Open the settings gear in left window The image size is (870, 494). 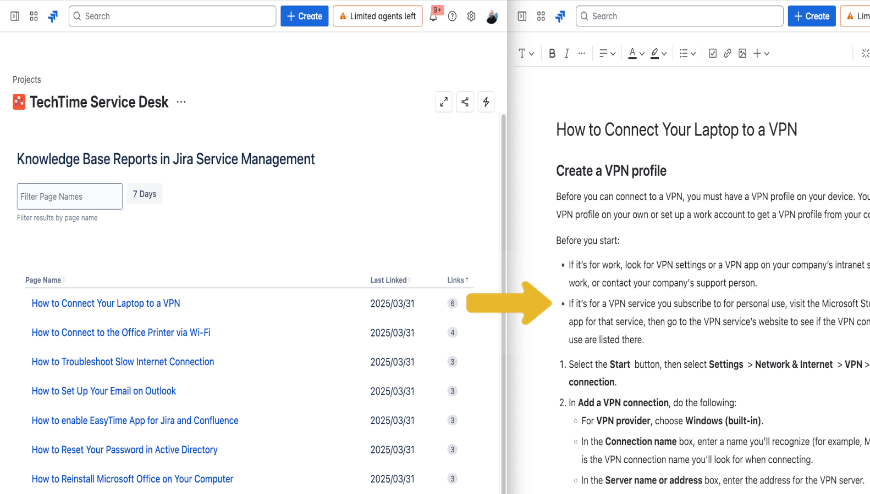click(x=471, y=17)
